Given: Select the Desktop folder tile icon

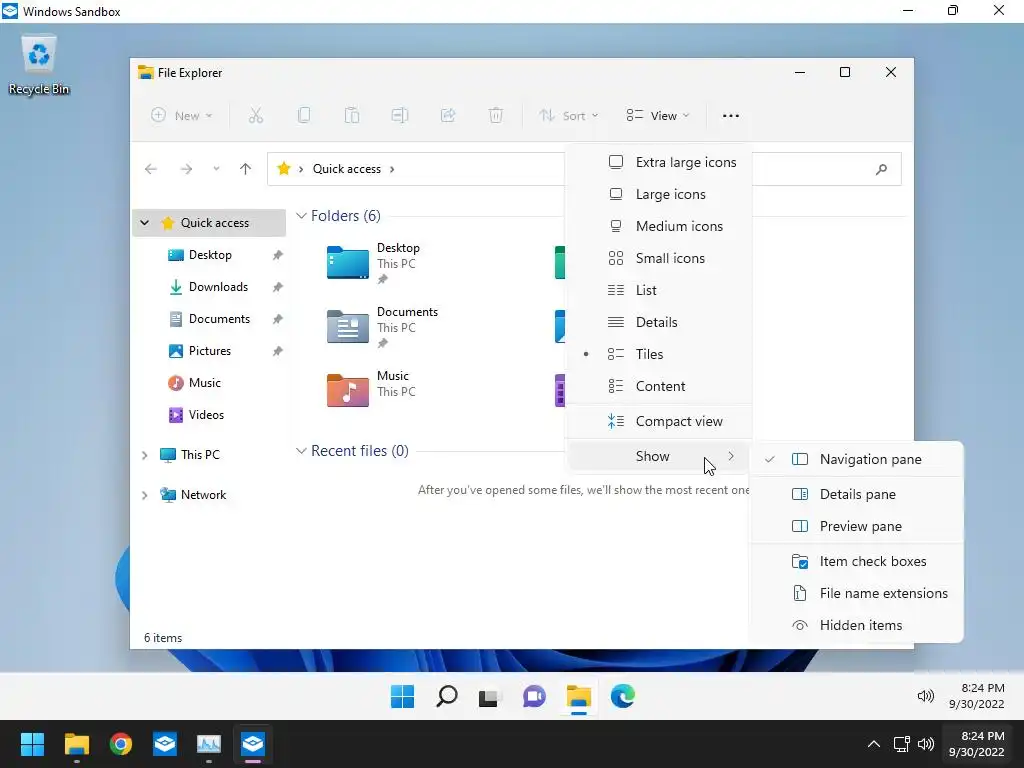Looking at the screenshot, I should point(347,262).
